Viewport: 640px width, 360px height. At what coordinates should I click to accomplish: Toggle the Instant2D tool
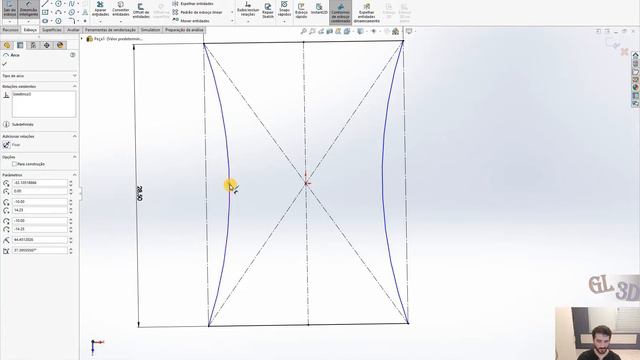click(319, 10)
